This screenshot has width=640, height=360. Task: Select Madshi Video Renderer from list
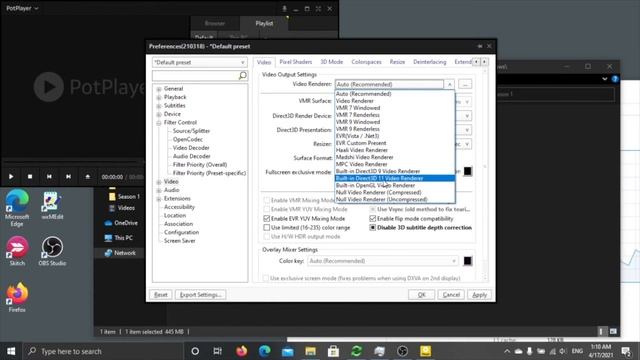pos(395,157)
